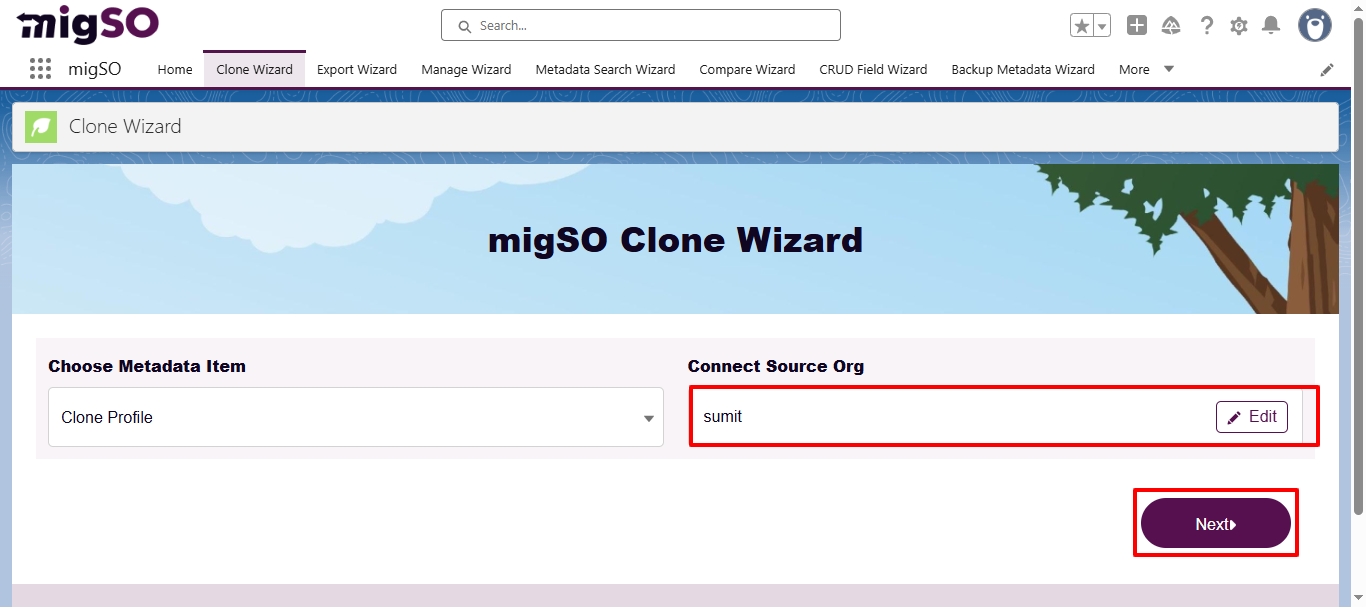Open Setup gear icon
The width and height of the screenshot is (1366, 607).
pos(1239,26)
